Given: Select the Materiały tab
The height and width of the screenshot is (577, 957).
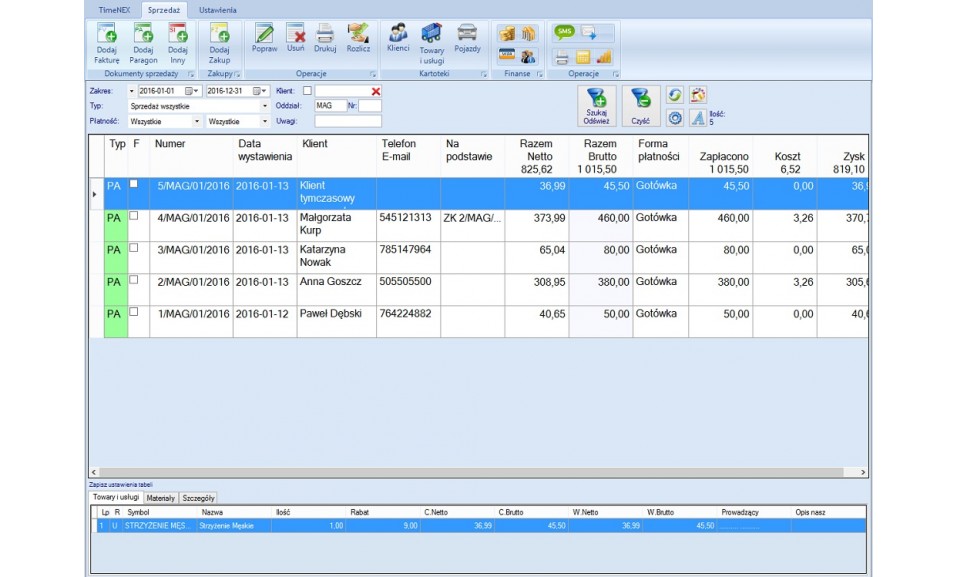Looking at the screenshot, I should [160, 497].
